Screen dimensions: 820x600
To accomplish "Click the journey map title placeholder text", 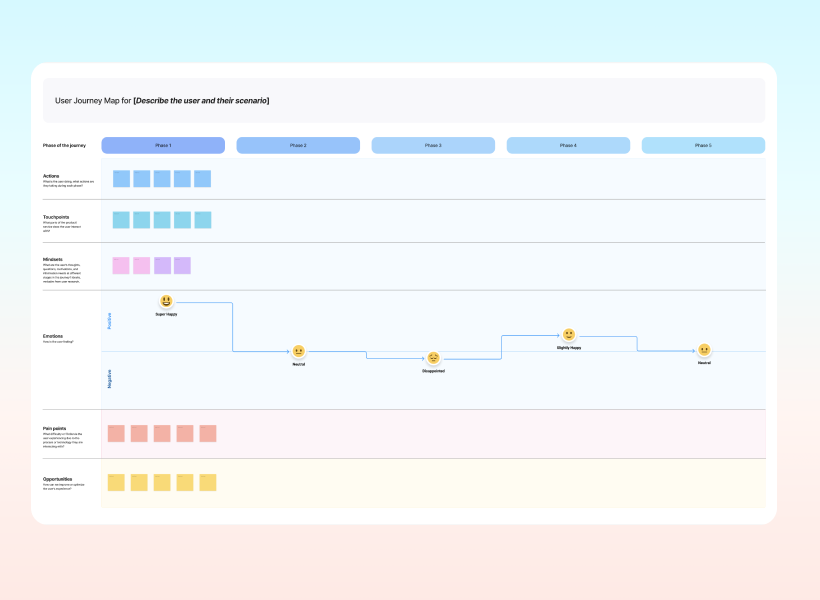I will pos(199,100).
